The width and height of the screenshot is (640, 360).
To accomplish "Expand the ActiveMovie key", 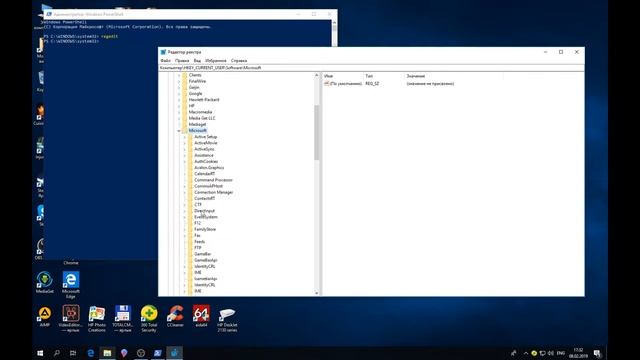I will 184,143.
